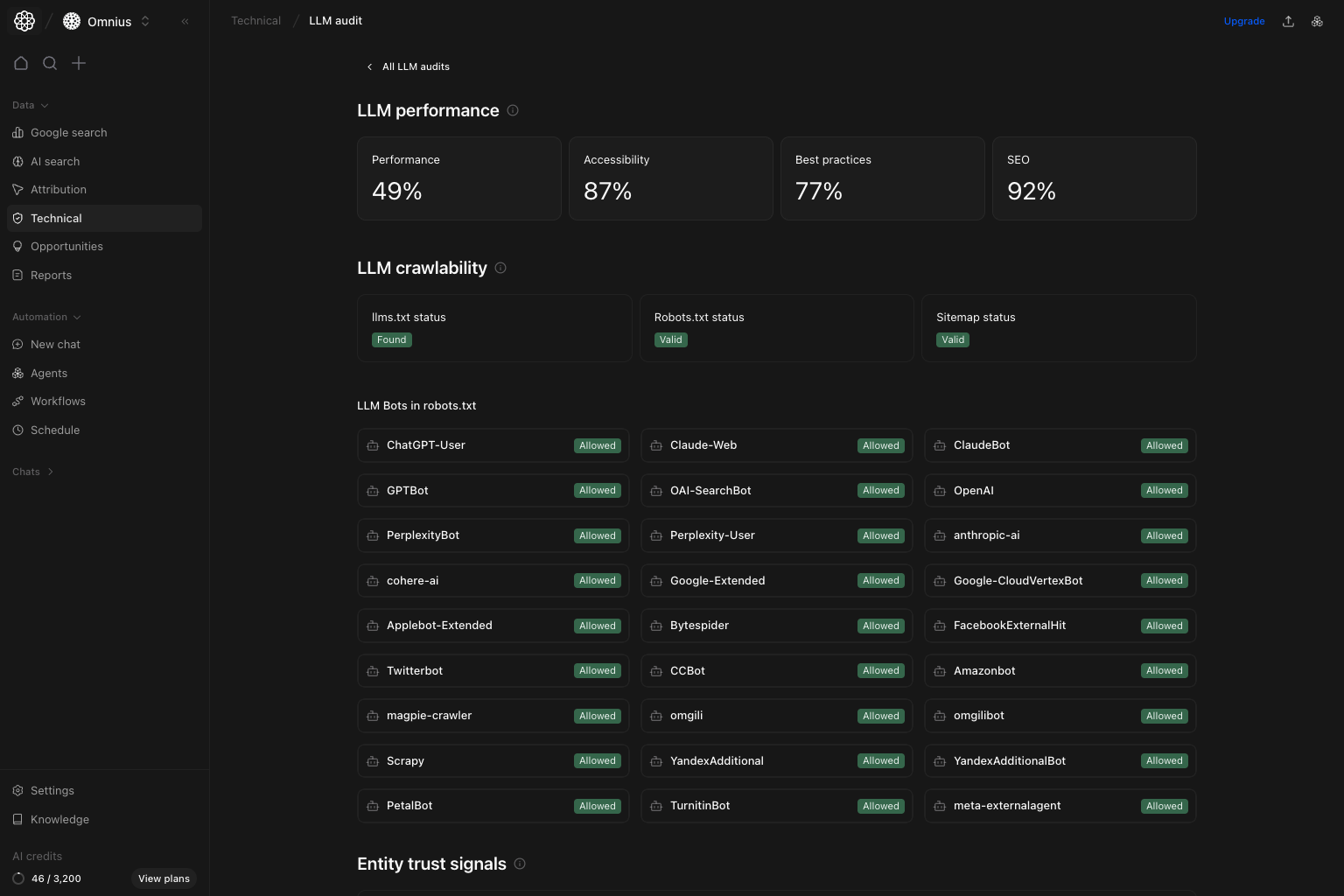Image resolution: width=1344 pixels, height=896 pixels.
Task: Collapse the Automation section header
Action: click(46, 317)
